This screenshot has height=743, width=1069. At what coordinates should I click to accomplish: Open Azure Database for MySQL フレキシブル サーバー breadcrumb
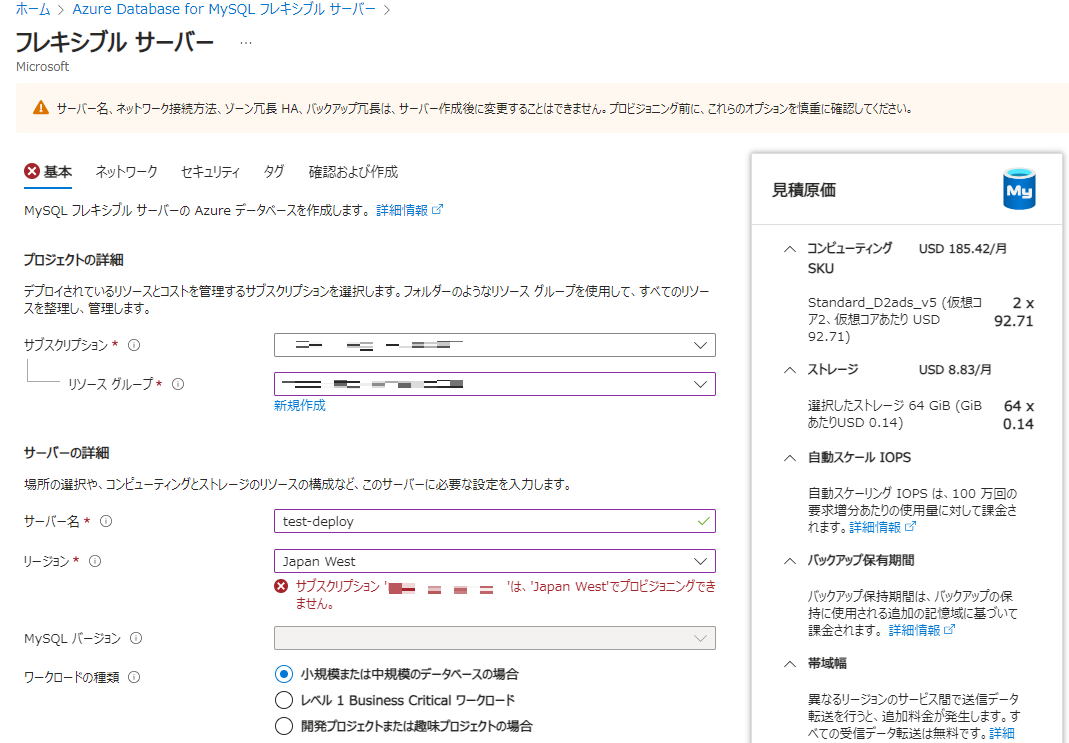[224, 10]
